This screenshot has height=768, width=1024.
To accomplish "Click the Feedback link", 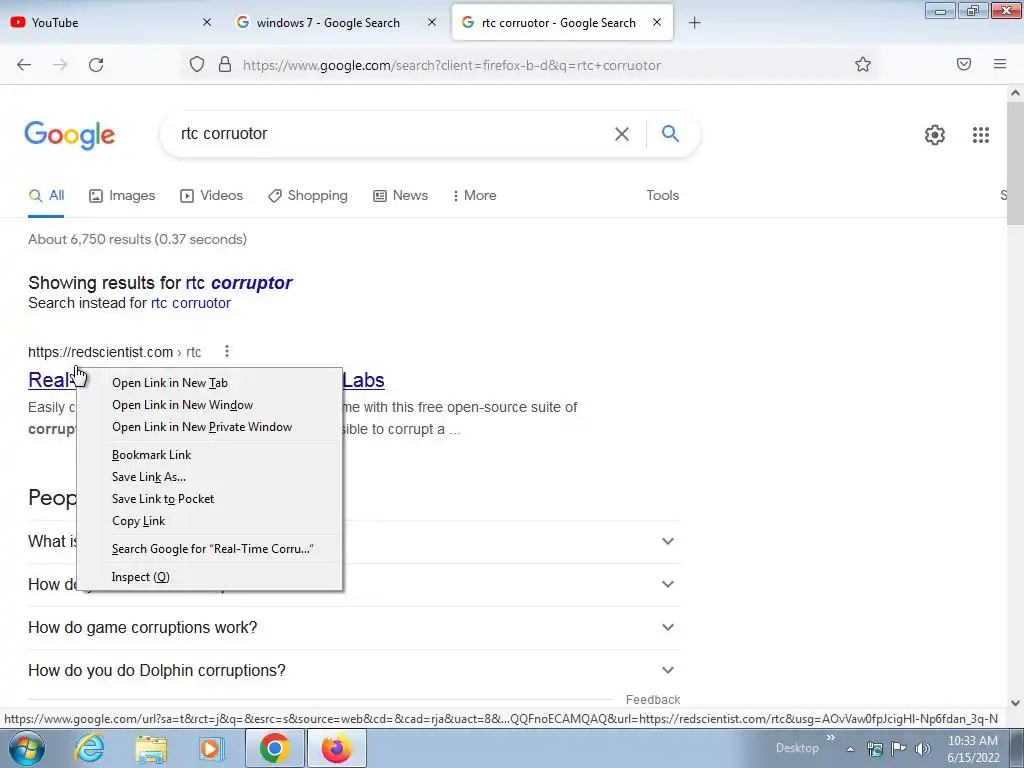I will pos(653,699).
